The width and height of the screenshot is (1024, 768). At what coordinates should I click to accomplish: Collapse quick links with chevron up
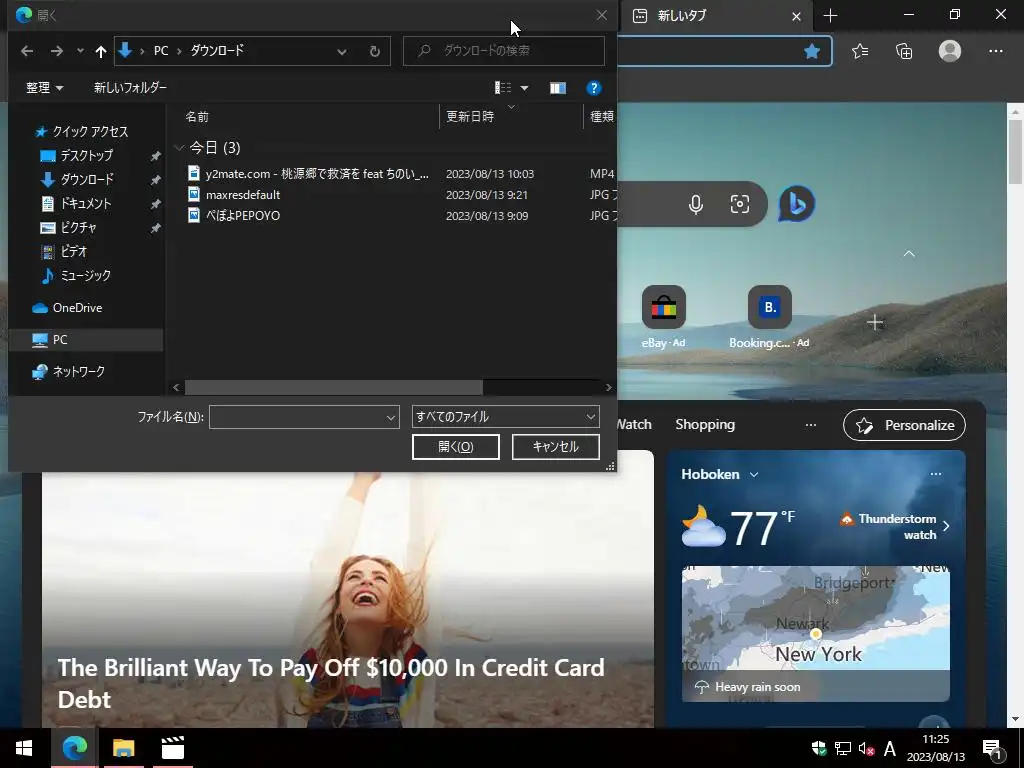click(909, 253)
